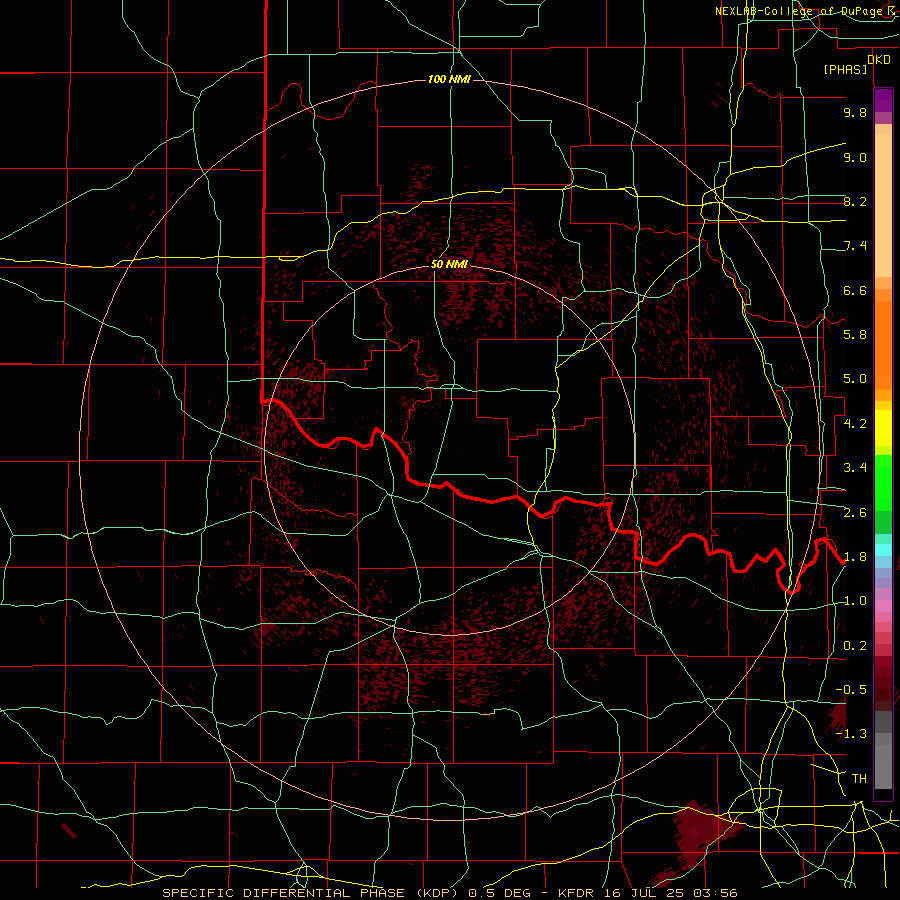This screenshot has width=900, height=900.
Task: Click the 5.0 value on color scale
Action: click(855, 379)
